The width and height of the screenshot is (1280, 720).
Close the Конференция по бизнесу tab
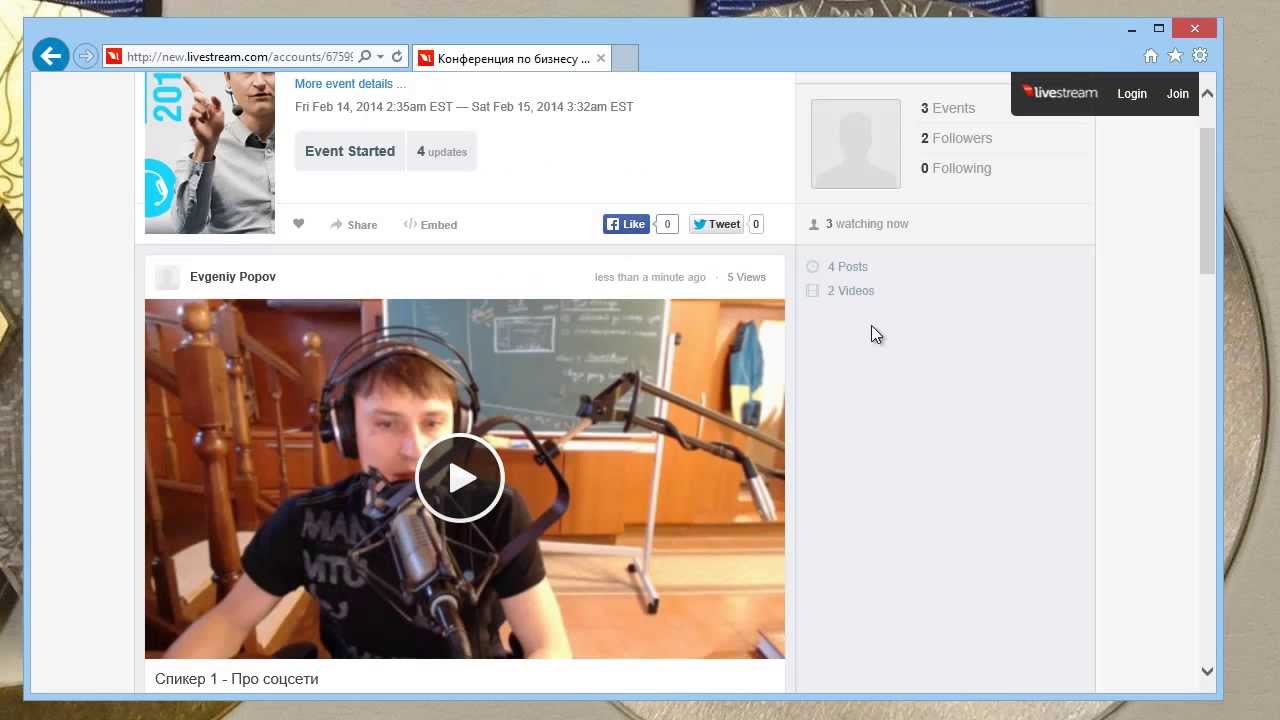(x=600, y=58)
